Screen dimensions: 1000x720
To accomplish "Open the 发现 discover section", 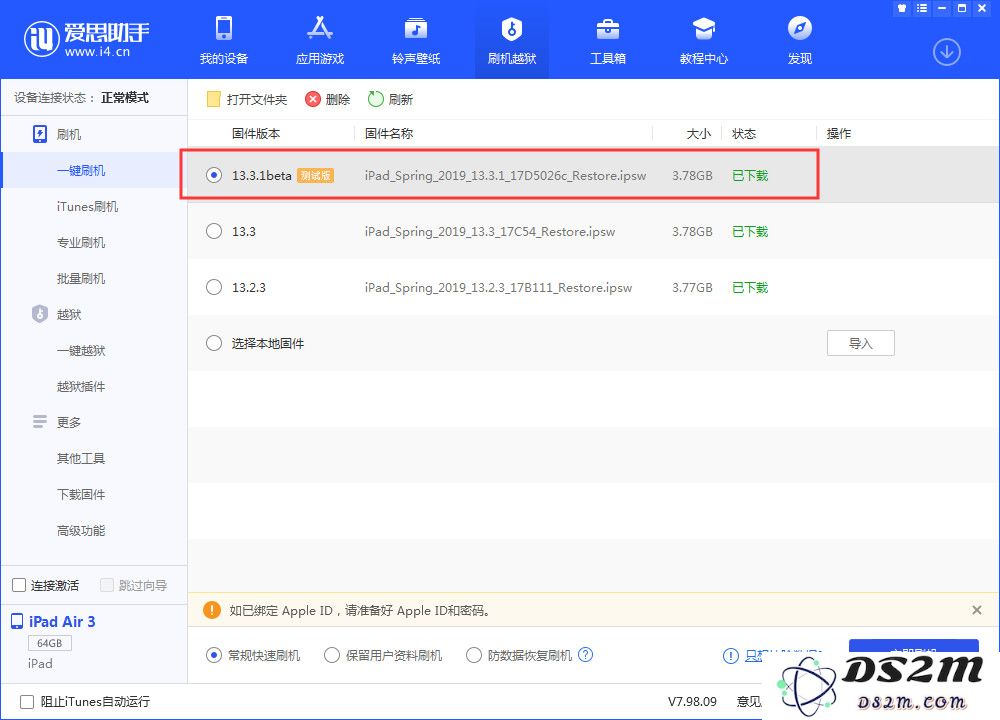I will (x=800, y=41).
